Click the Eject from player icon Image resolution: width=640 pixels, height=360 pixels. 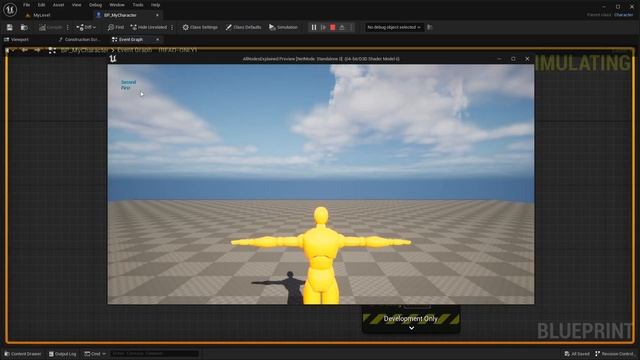click(342, 27)
